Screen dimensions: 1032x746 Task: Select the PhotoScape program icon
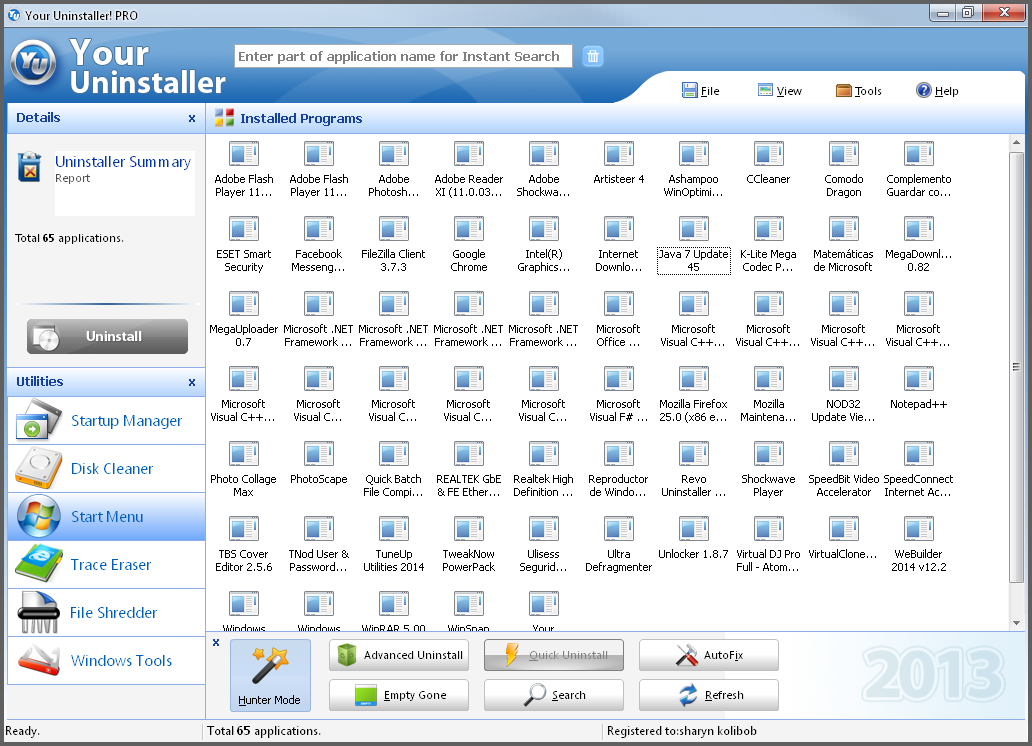click(x=319, y=455)
